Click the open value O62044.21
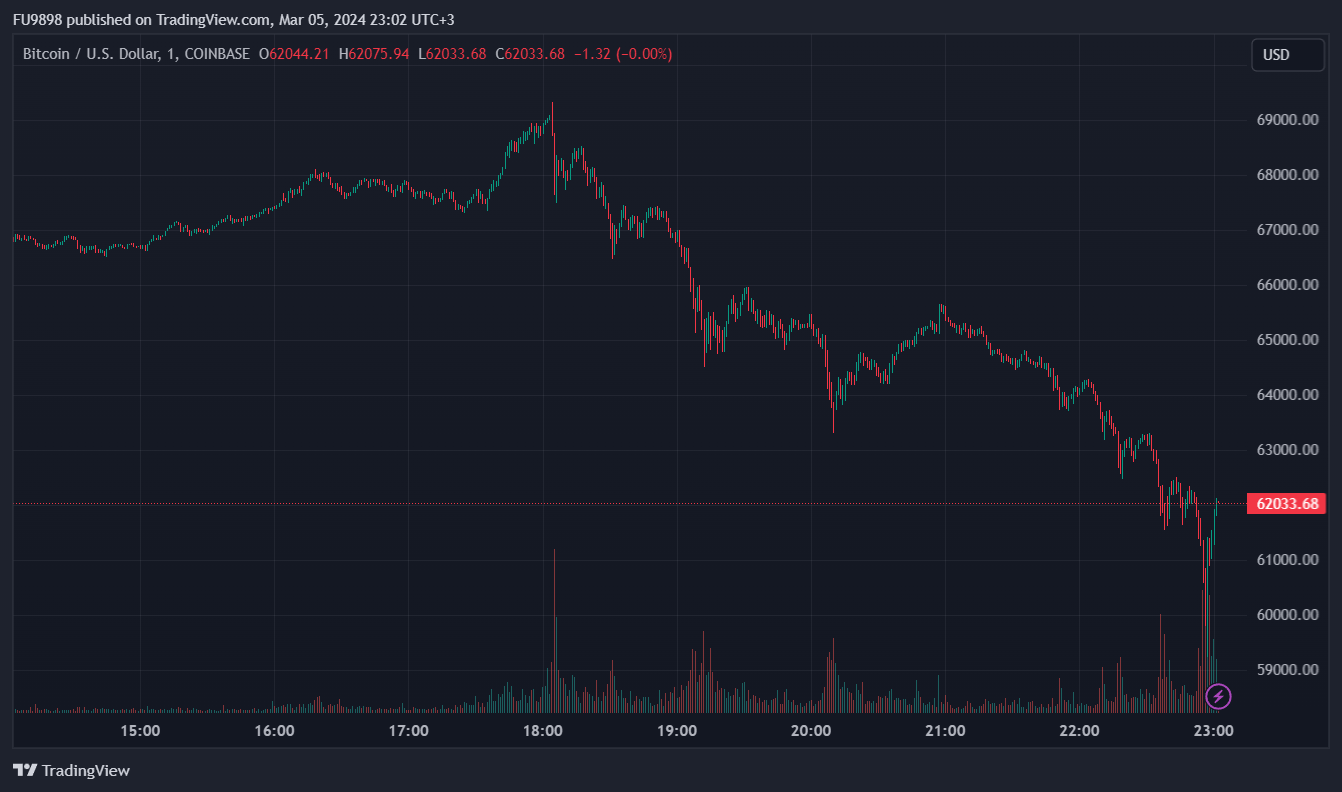 coord(294,54)
